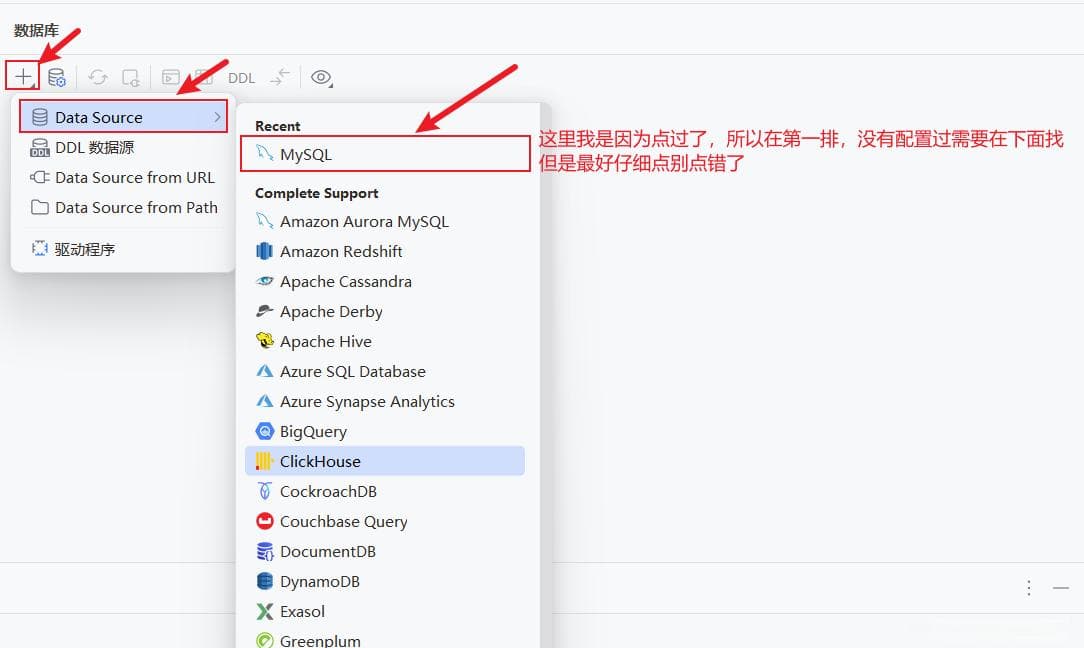Screen dimensions: 1084x648
Task: Click the DDL toolbar button
Action: click(x=241, y=78)
